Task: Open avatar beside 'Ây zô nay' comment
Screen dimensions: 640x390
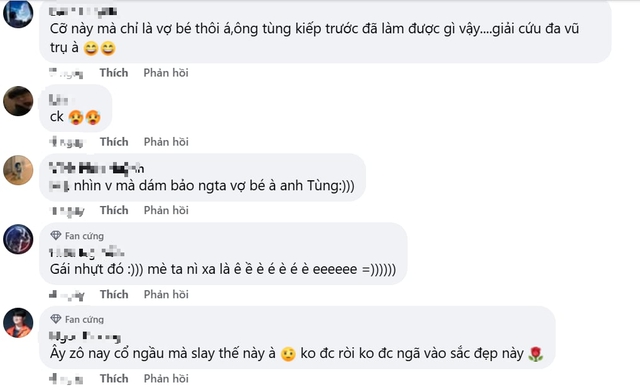Action: (x=18, y=323)
